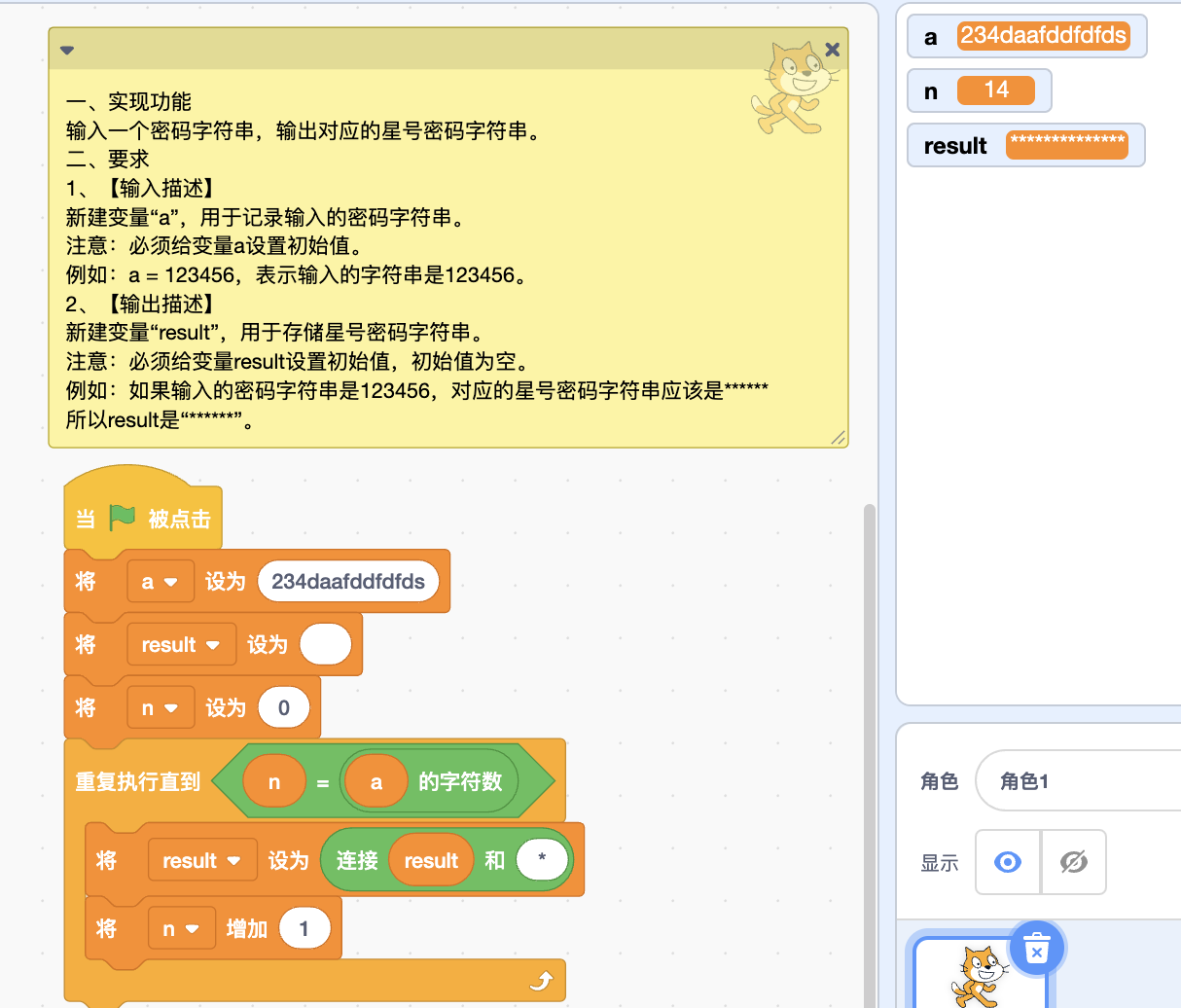The height and width of the screenshot is (1008, 1181).
Task: Click comment line '二、要求'
Action: (x=108, y=159)
